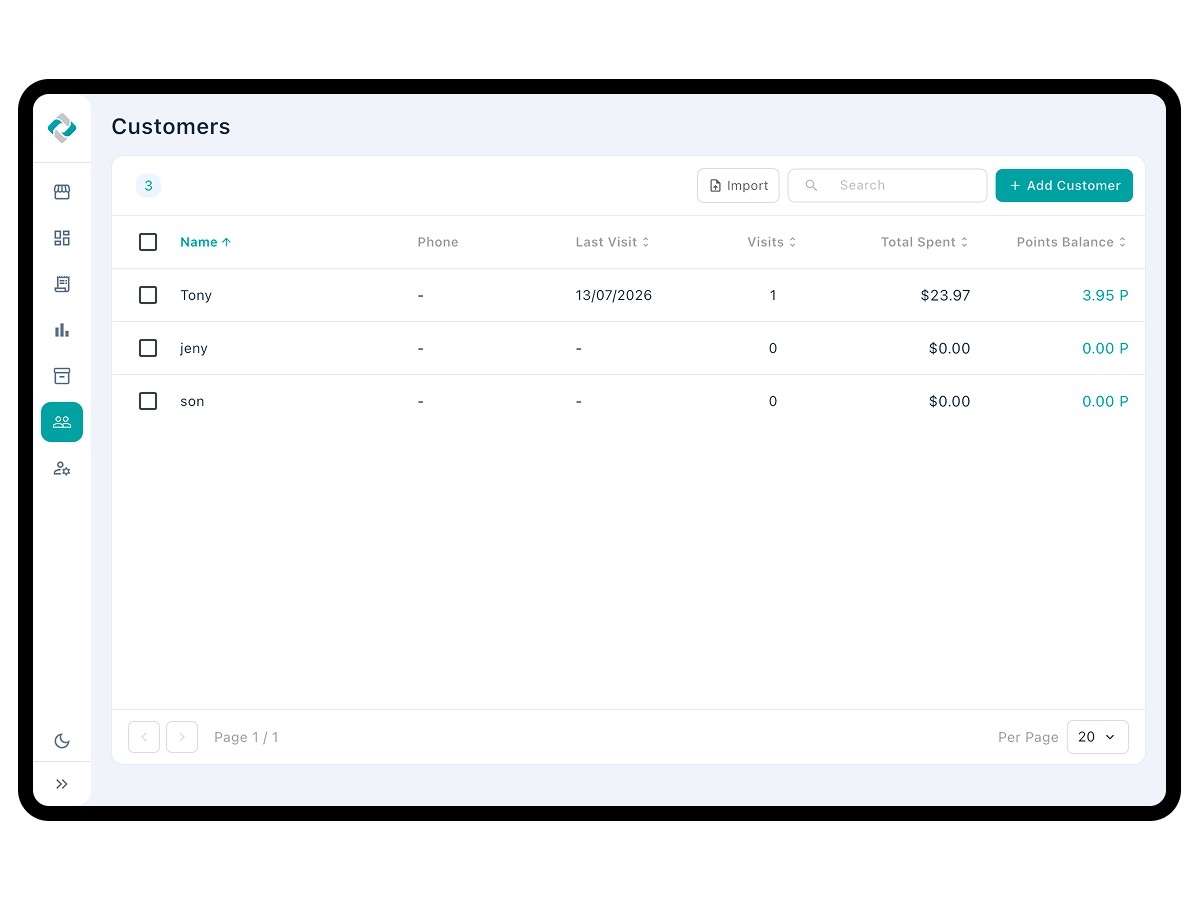Check the box for Tony
This screenshot has height=900, width=1200.
click(148, 295)
